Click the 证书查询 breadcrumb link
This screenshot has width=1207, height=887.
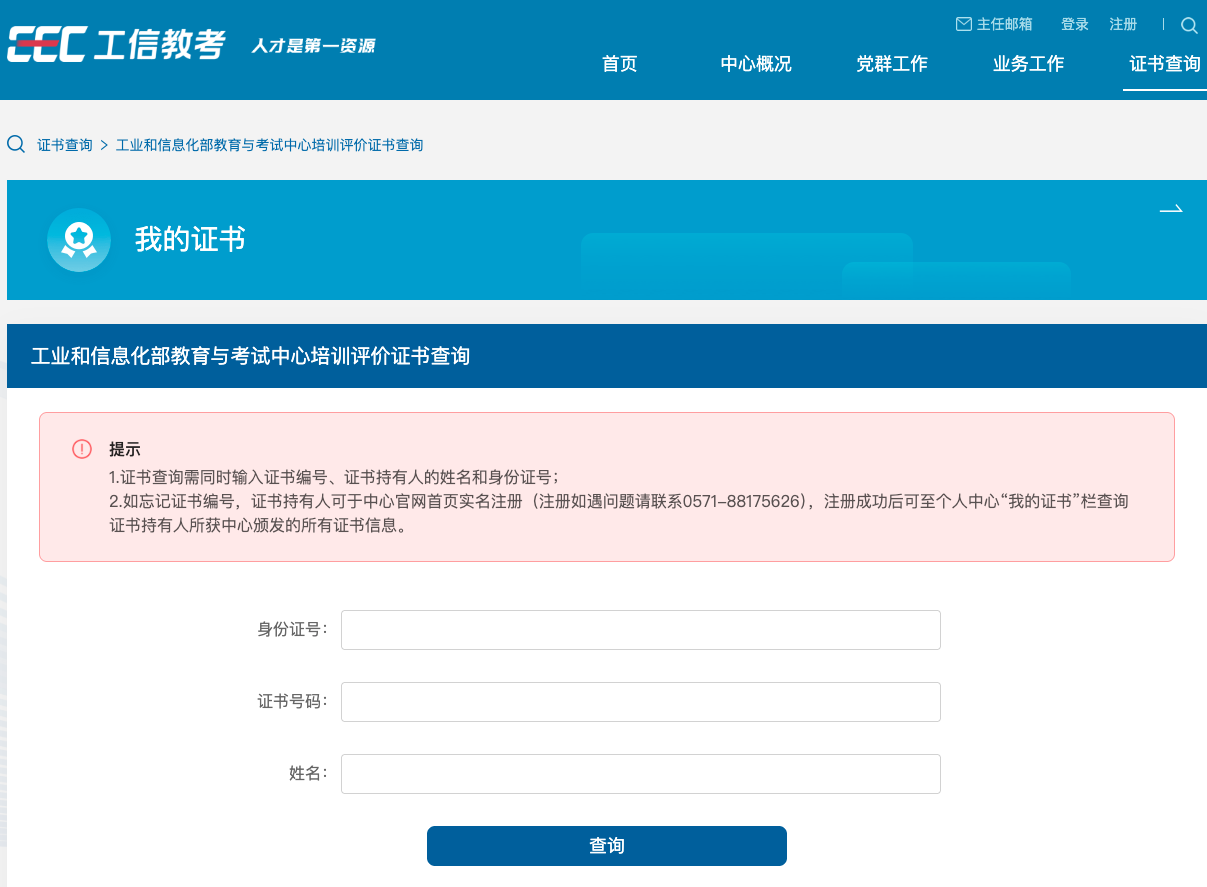pyautogui.click(x=65, y=145)
